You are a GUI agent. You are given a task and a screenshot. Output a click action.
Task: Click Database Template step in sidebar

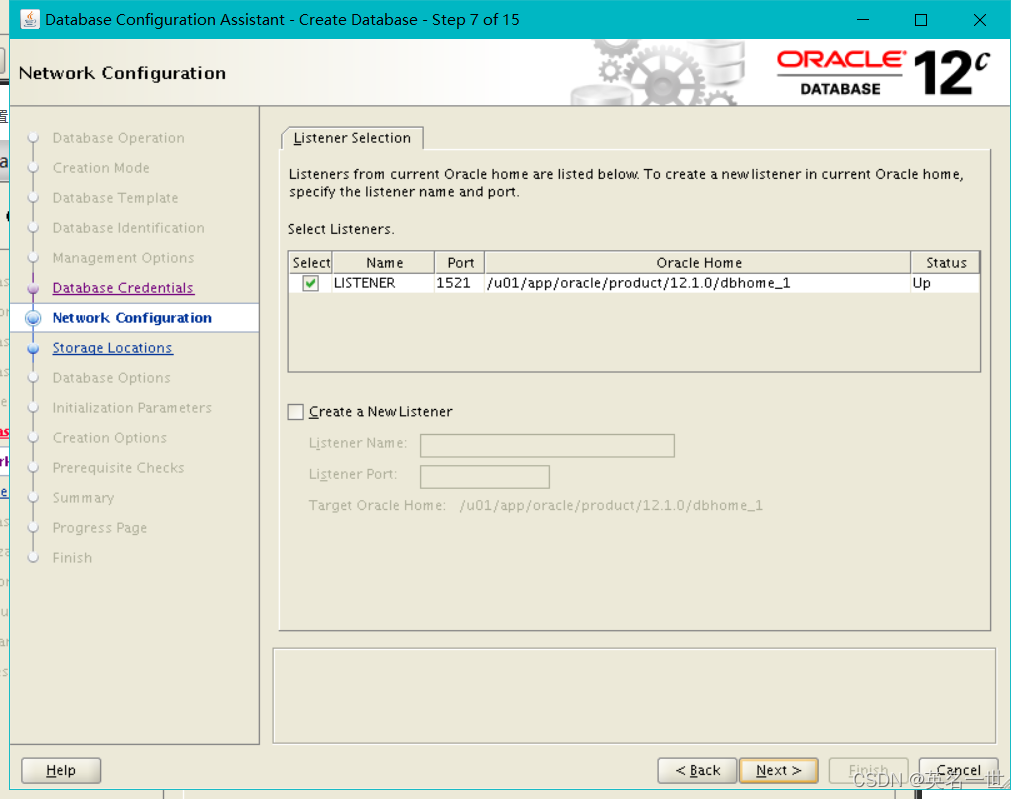(x=115, y=198)
